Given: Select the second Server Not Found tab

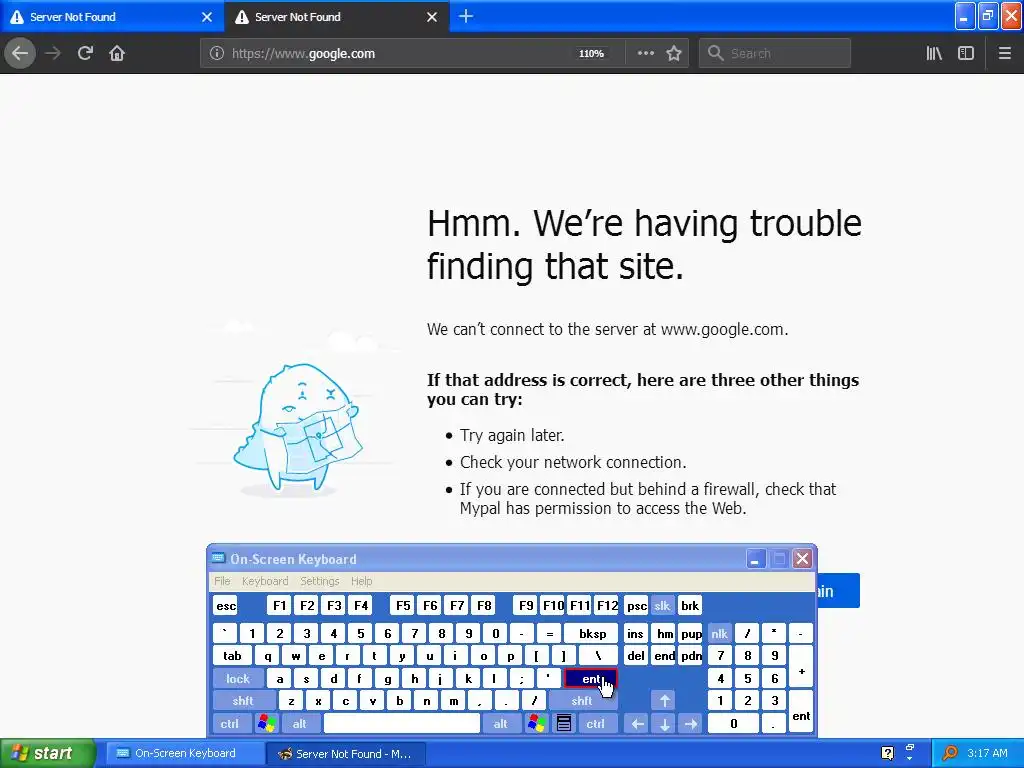Looking at the screenshot, I should pos(337,17).
